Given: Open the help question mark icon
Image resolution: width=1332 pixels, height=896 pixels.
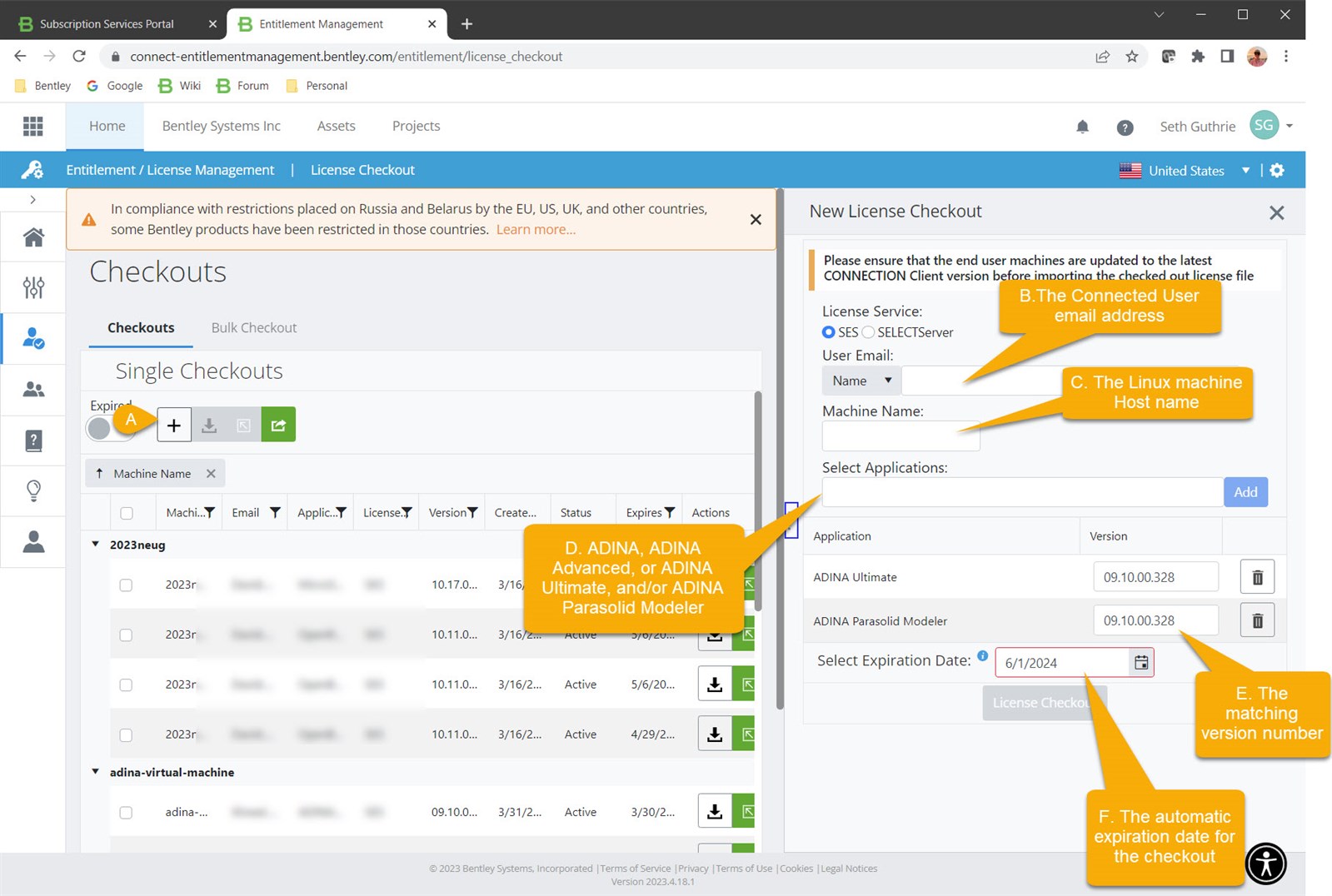Looking at the screenshot, I should (1125, 127).
